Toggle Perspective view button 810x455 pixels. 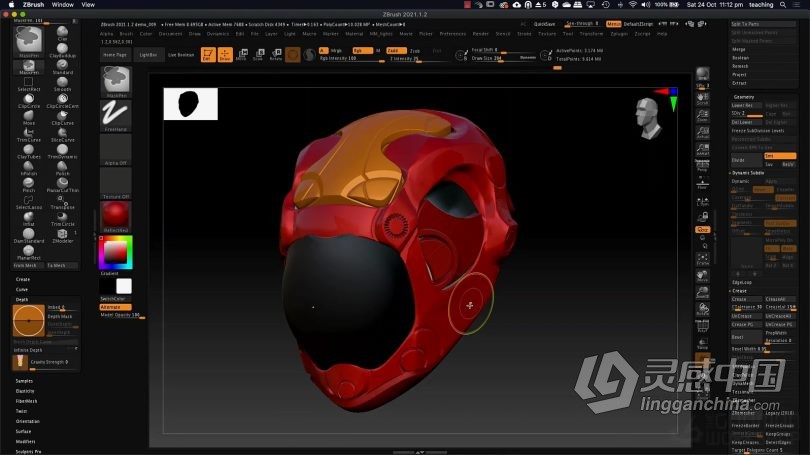(x=702, y=166)
